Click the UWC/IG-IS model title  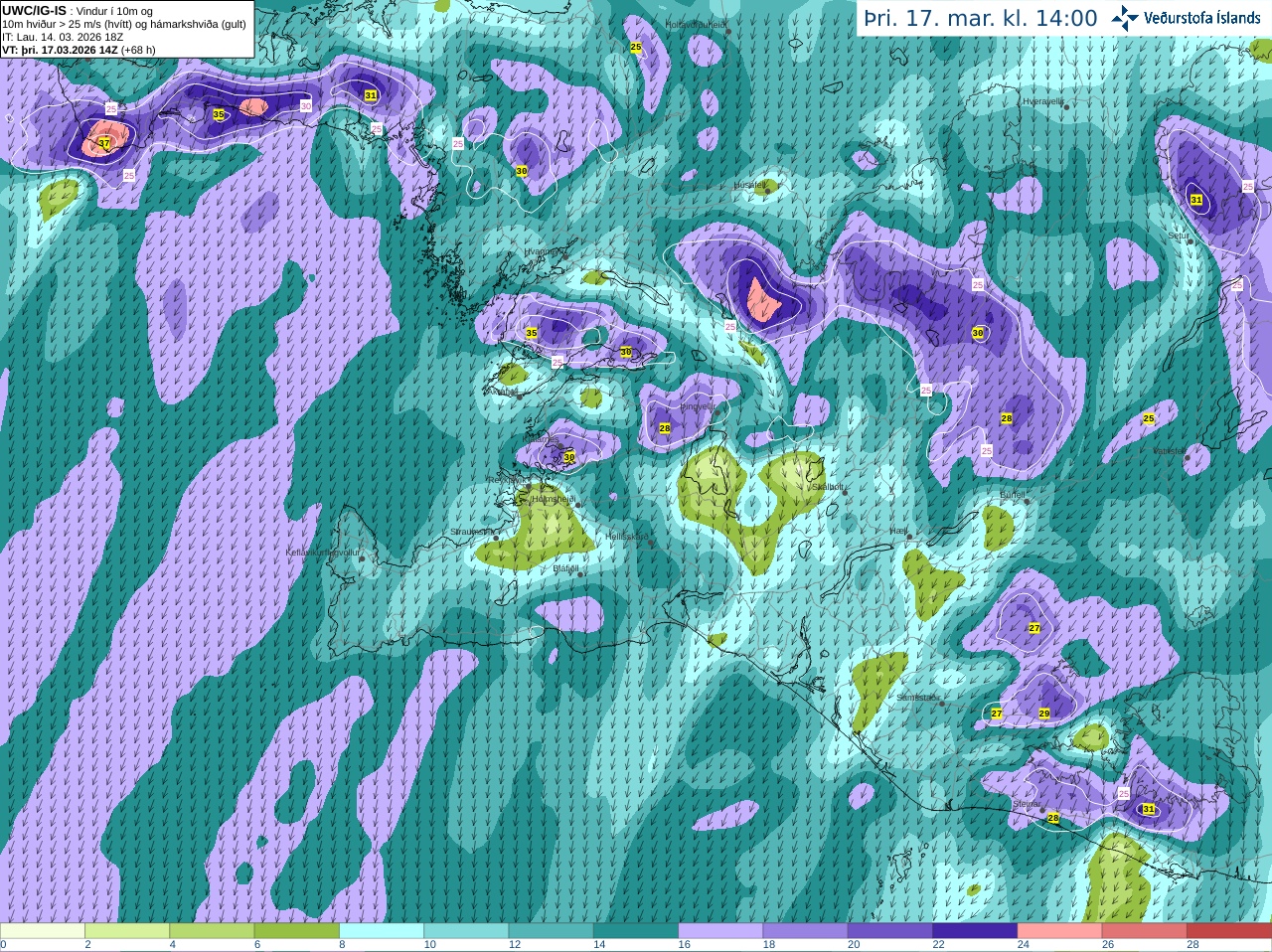click(x=34, y=10)
